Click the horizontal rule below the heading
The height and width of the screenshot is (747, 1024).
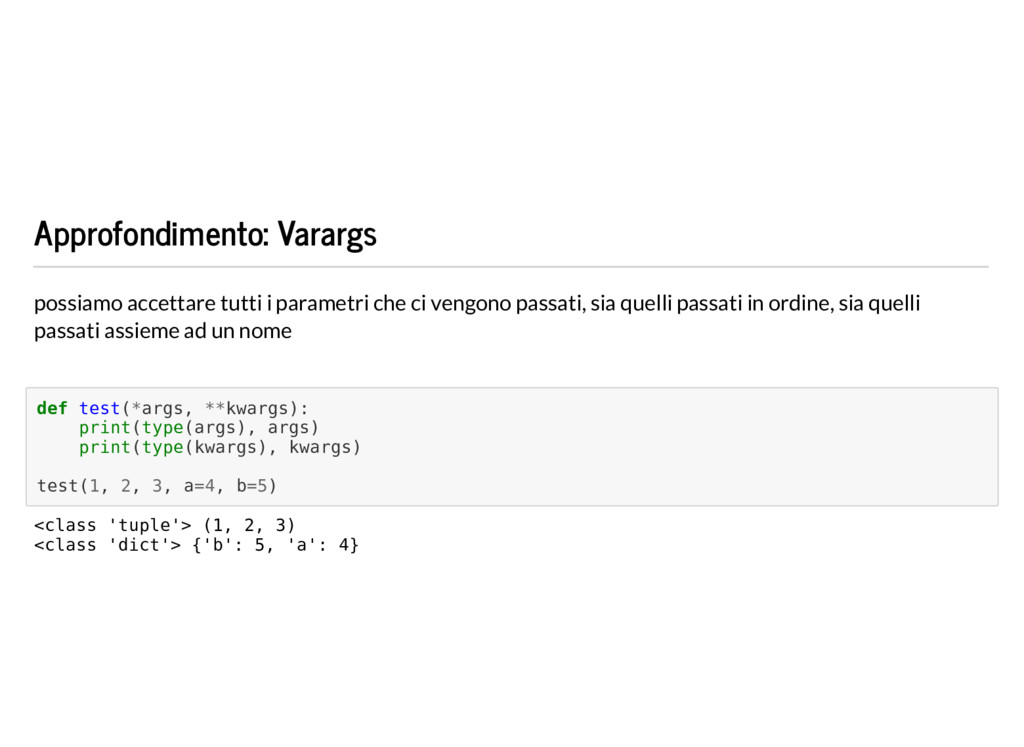point(511,266)
